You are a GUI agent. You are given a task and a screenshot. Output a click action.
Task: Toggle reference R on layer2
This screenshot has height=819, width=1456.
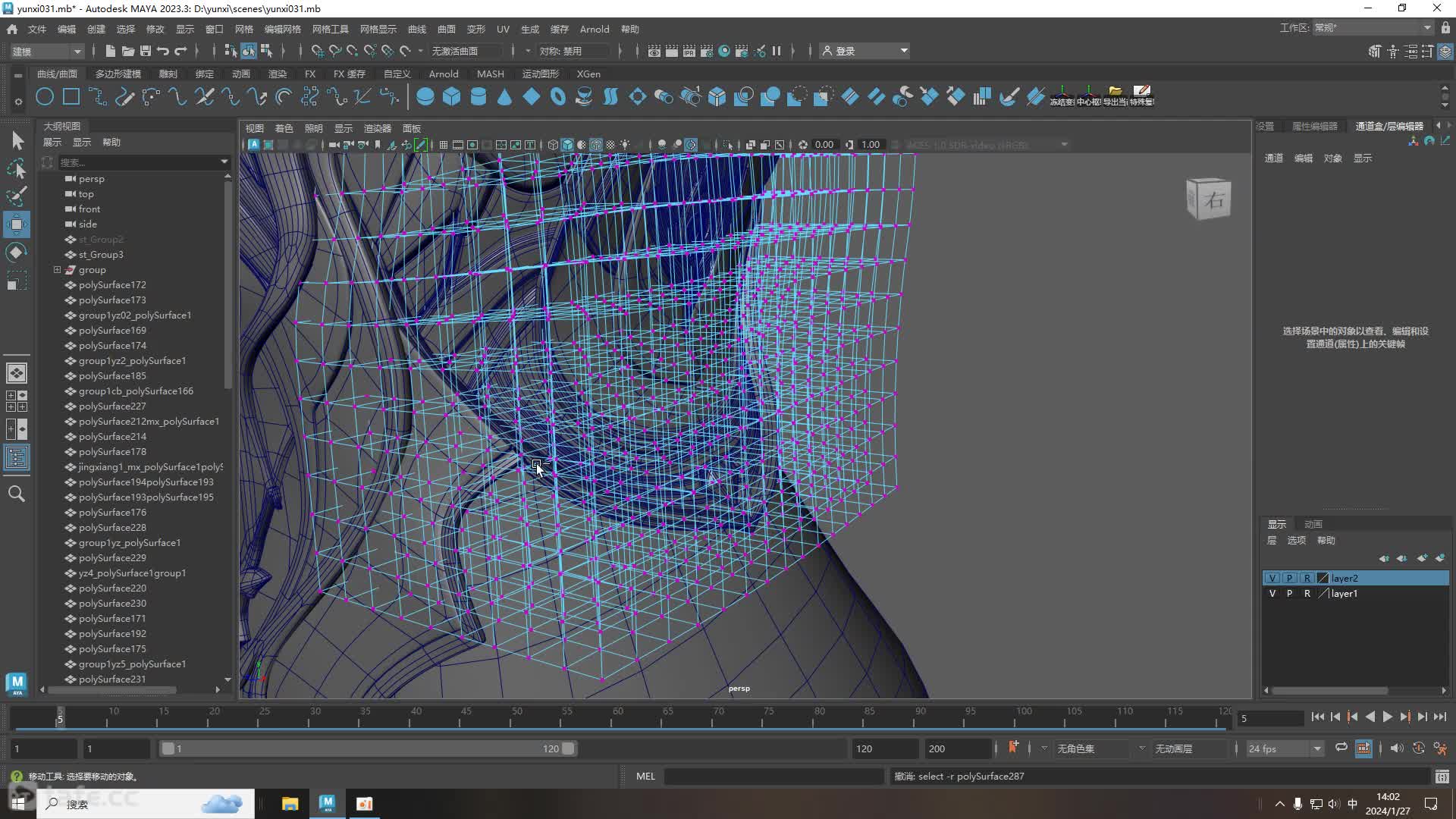[x=1307, y=578]
